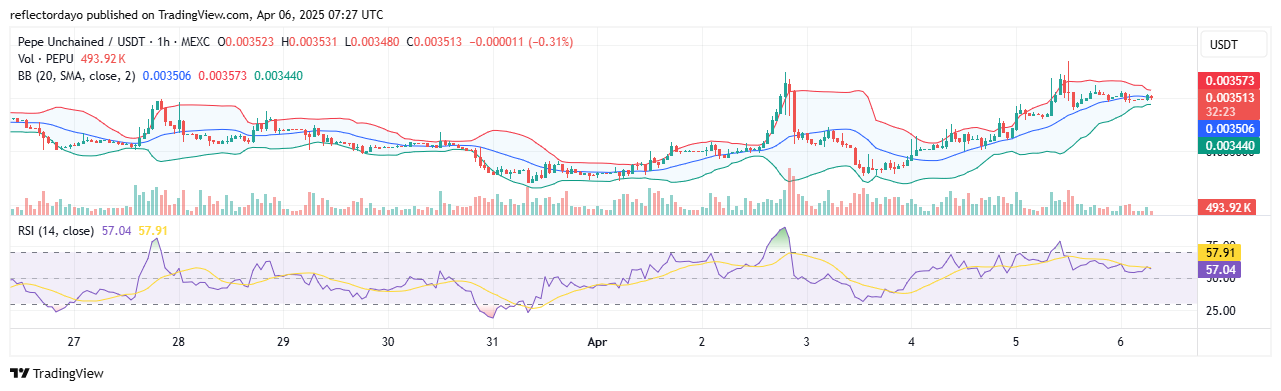Click date label 2 on time axis
The width and height of the screenshot is (1281, 391).
(x=702, y=341)
